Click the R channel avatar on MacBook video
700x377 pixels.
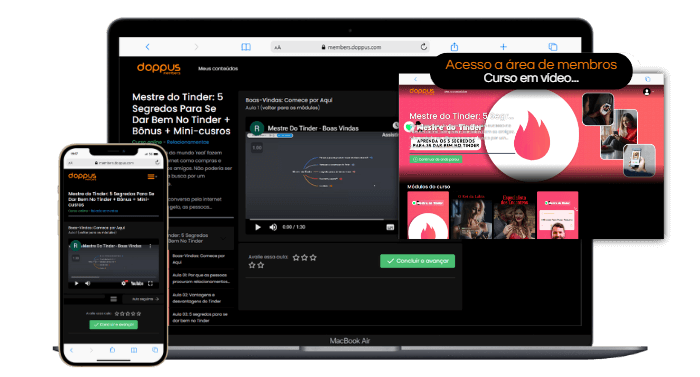coord(256,128)
